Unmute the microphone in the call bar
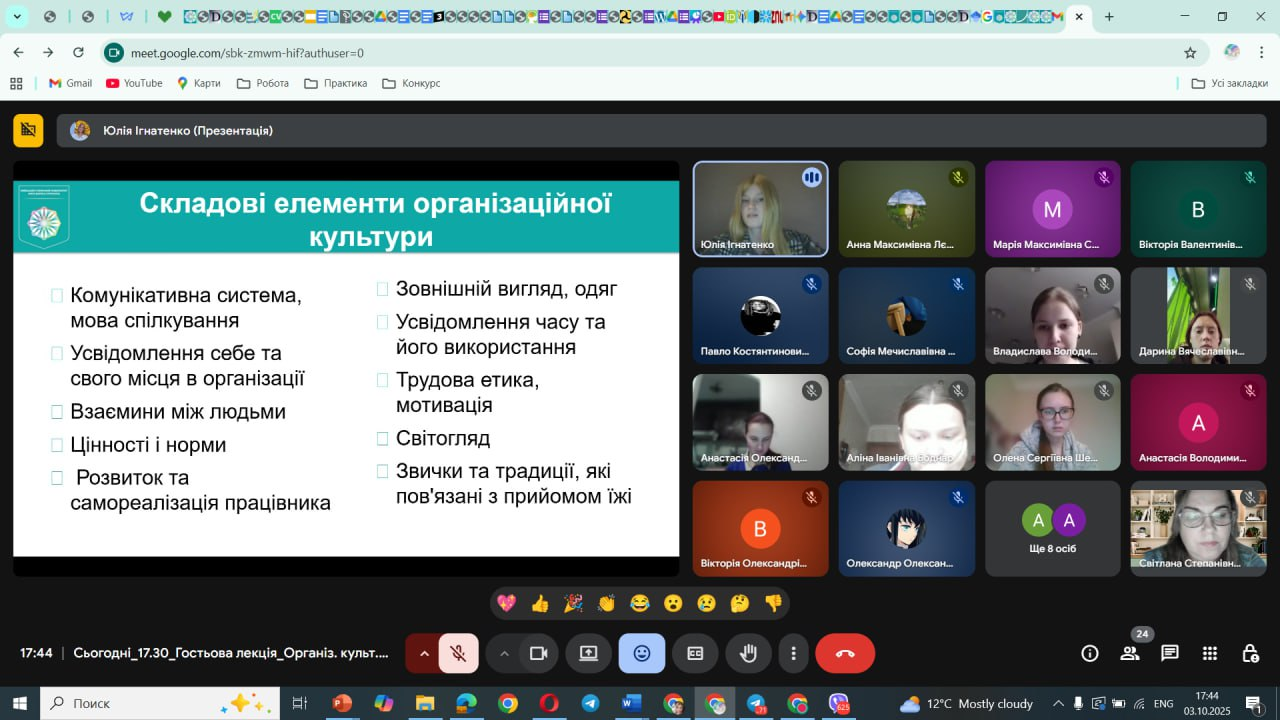1280x720 pixels. click(458, 654)
